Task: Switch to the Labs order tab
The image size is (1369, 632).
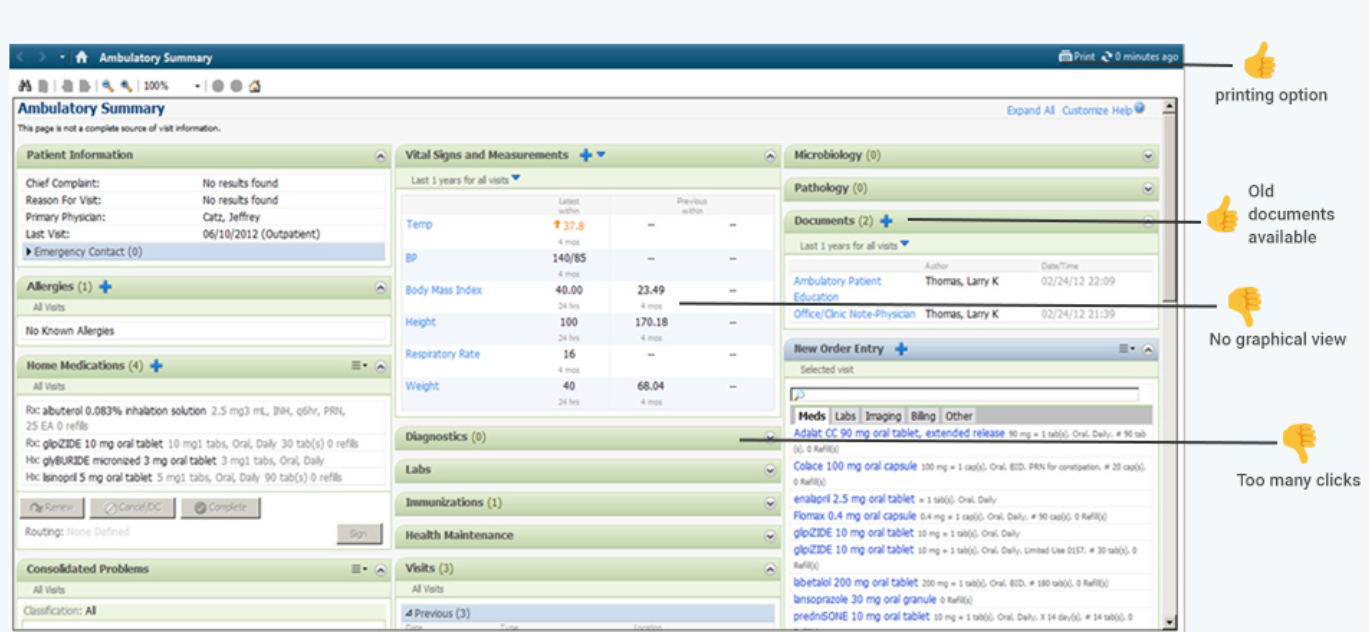Action: (x=845, y=416)
